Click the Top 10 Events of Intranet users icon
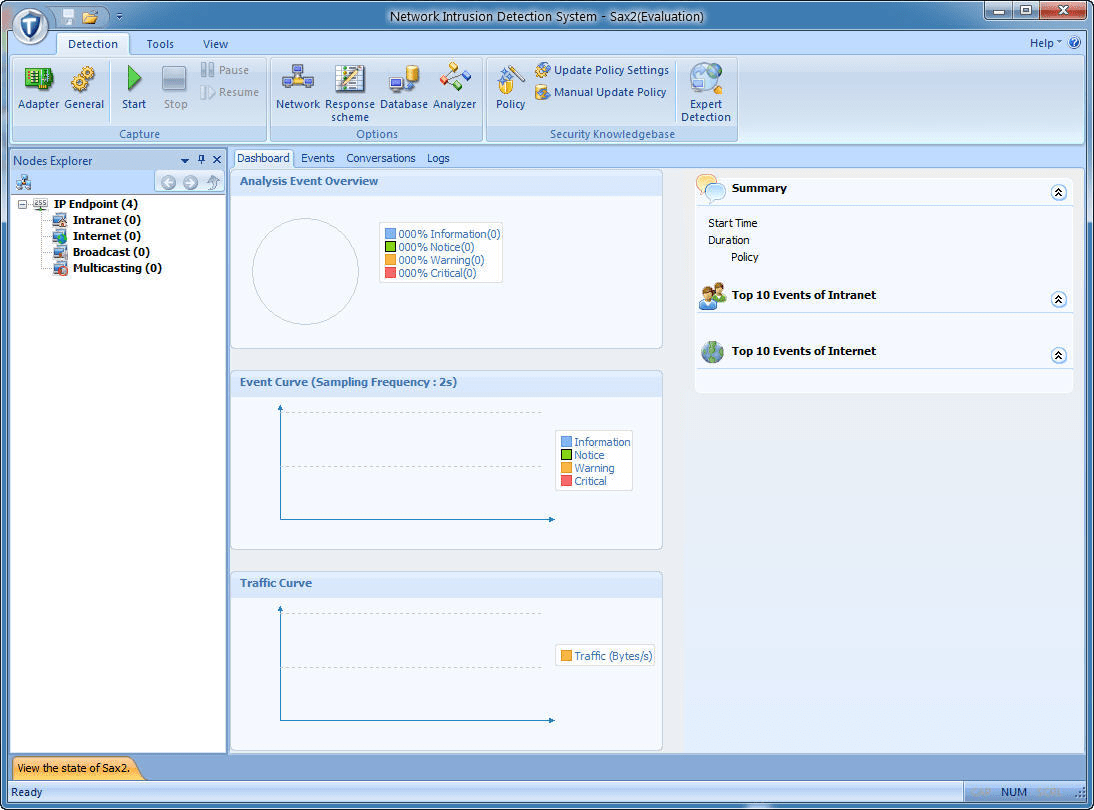Viewport: 1094px width, 810px height. (712, 297)
